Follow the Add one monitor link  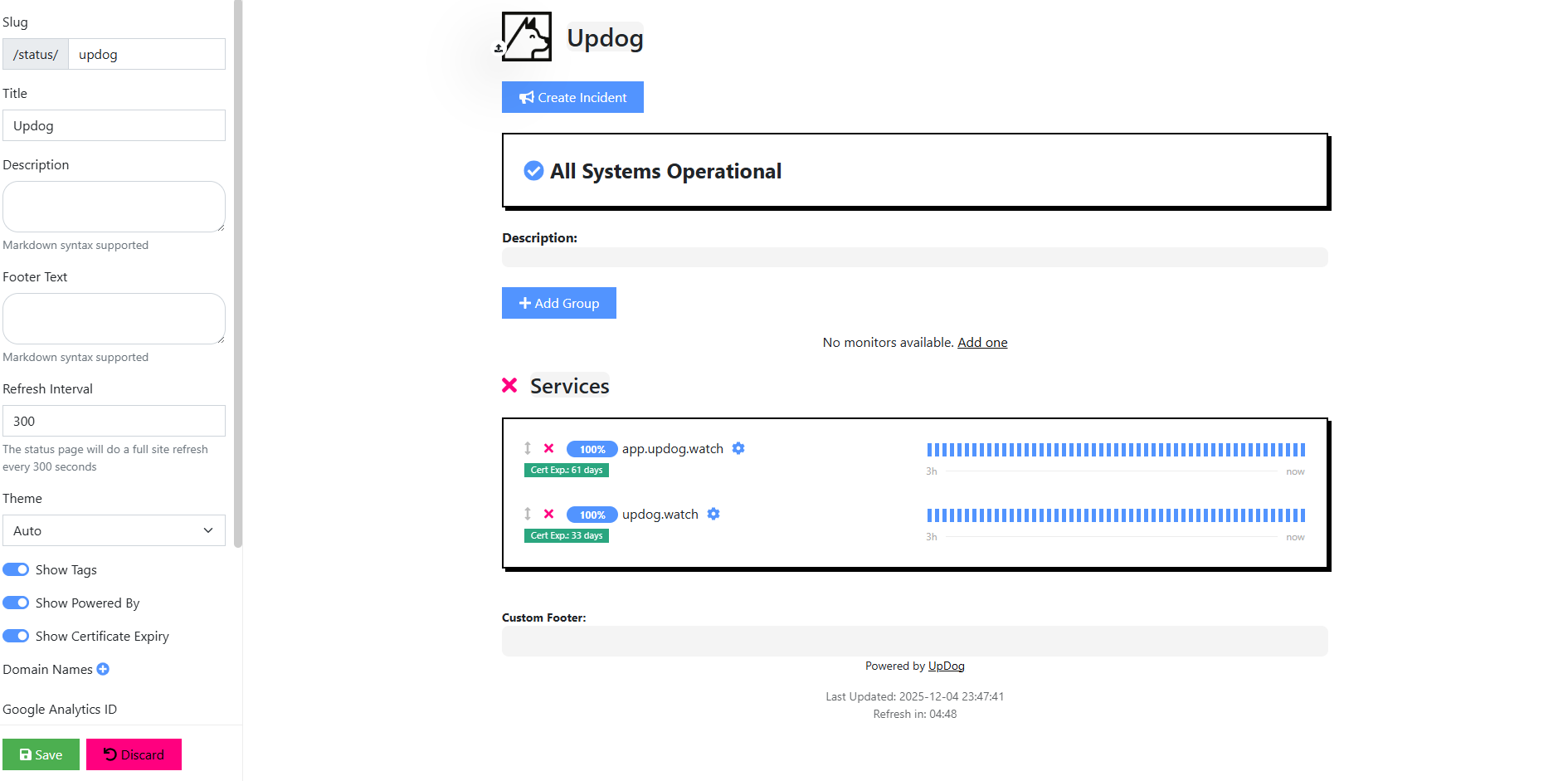[x=982, y=342]
